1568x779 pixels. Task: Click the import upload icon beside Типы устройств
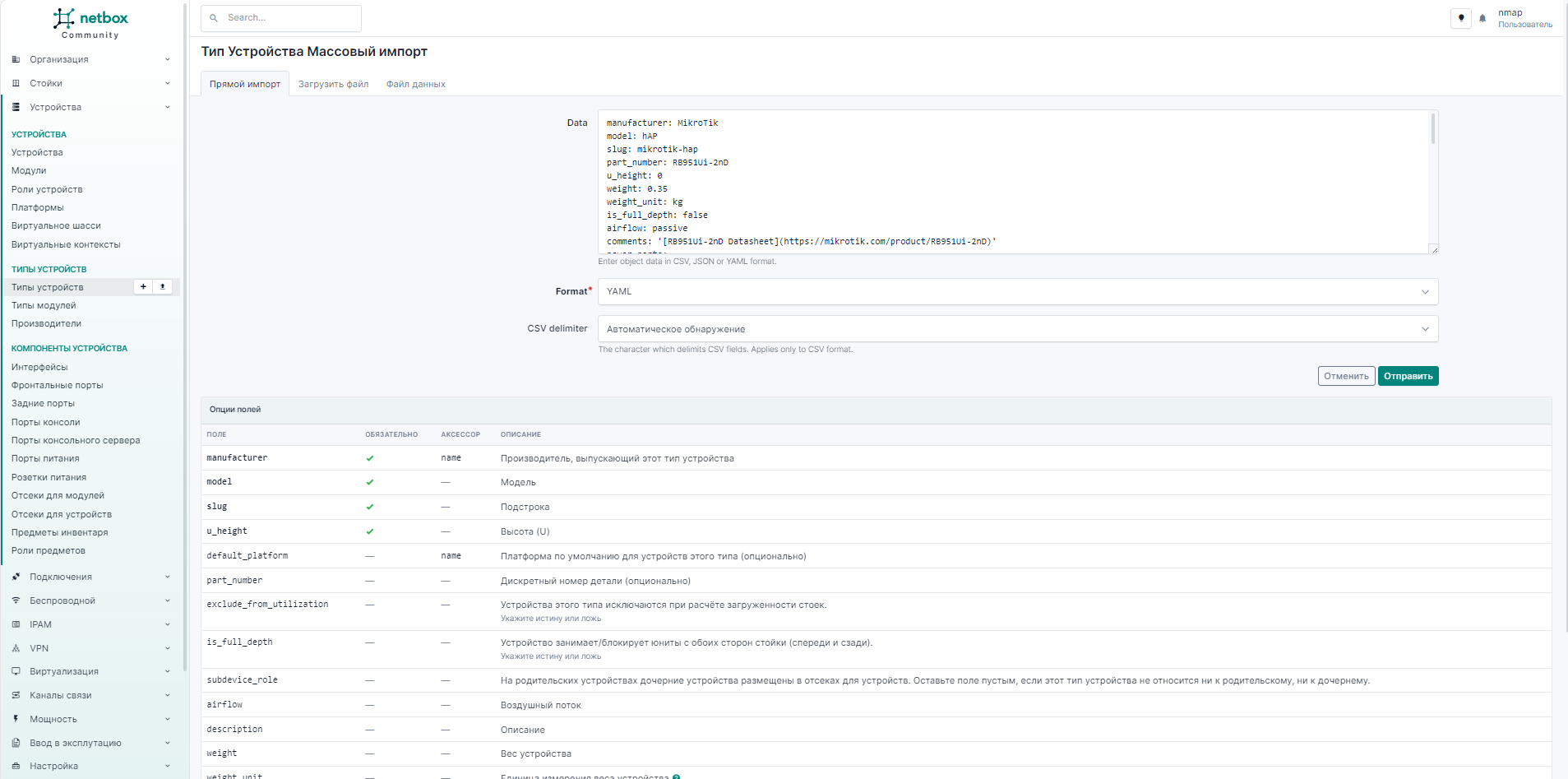tap(163, 287)
